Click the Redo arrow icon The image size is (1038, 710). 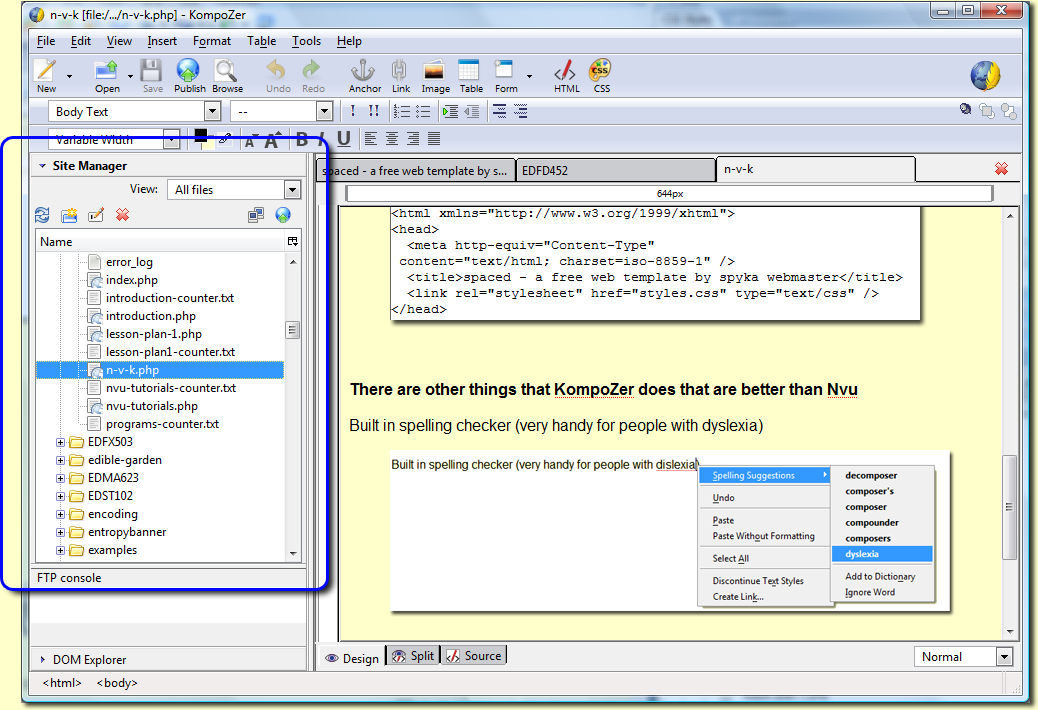tap(313, 75)
